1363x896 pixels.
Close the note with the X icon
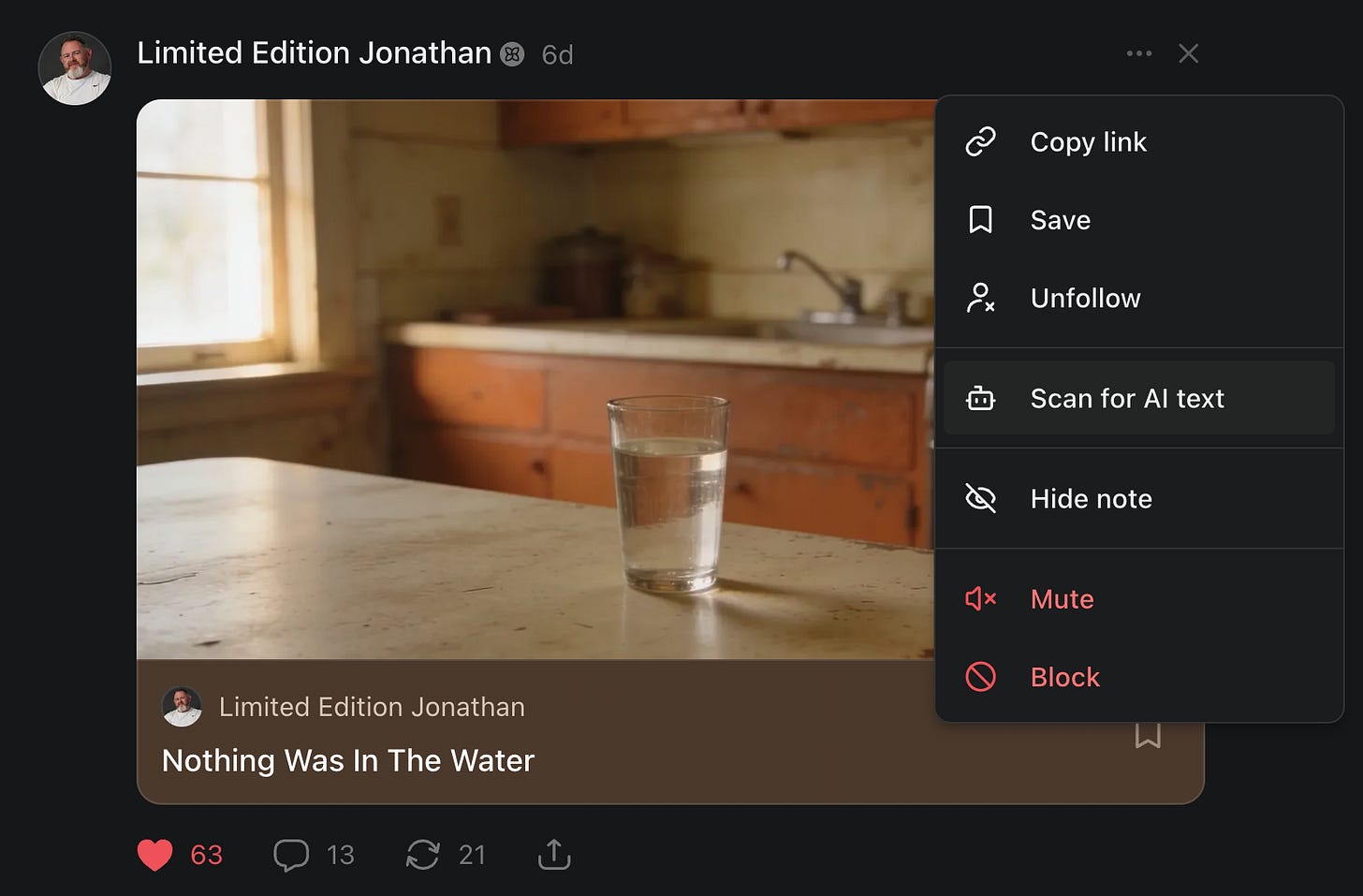click(1189, 53)
